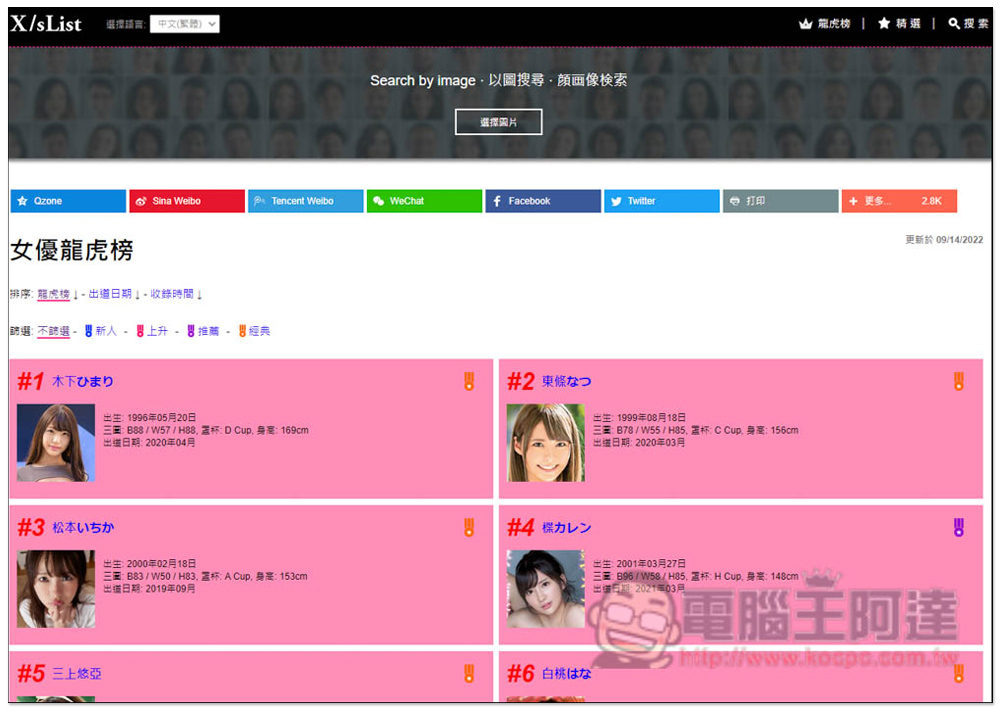Image resolution: width=1000 pixels, height=711 pixels.
Task: Click the Tencent Weibo icon
Action: [260, 201]
